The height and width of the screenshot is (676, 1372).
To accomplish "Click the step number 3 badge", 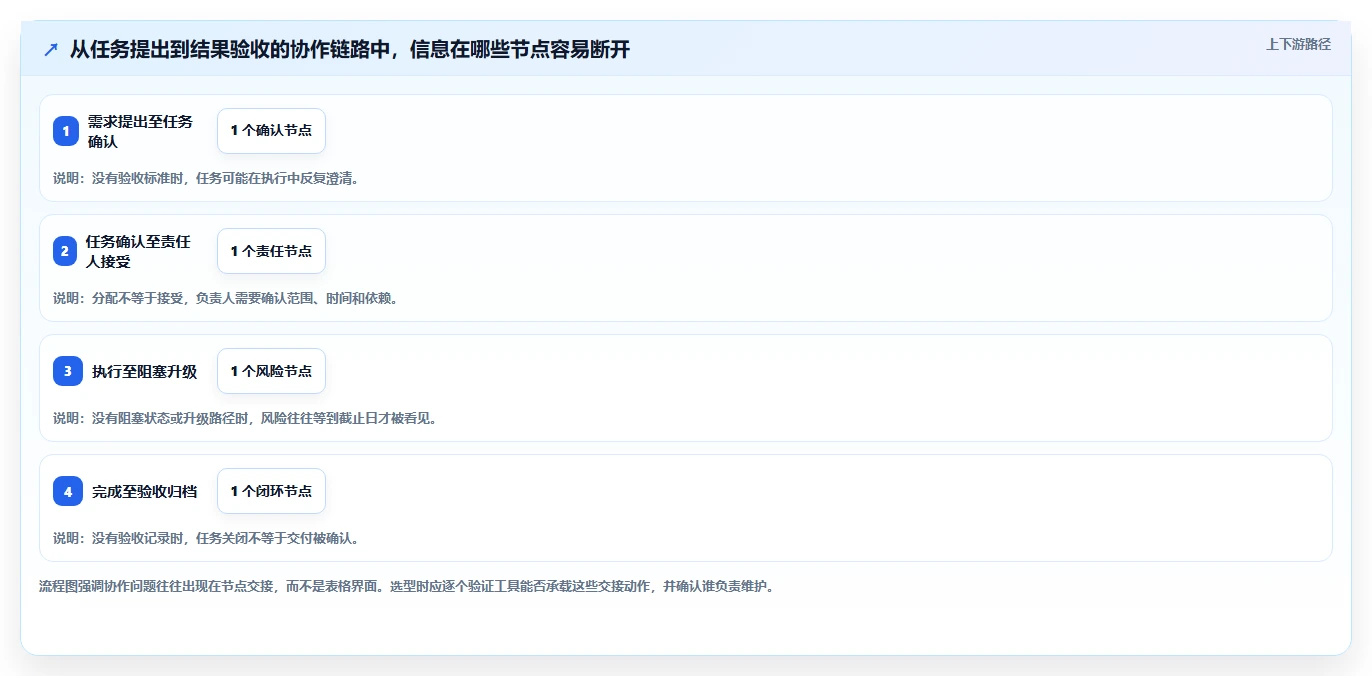I will pos(68,371).
